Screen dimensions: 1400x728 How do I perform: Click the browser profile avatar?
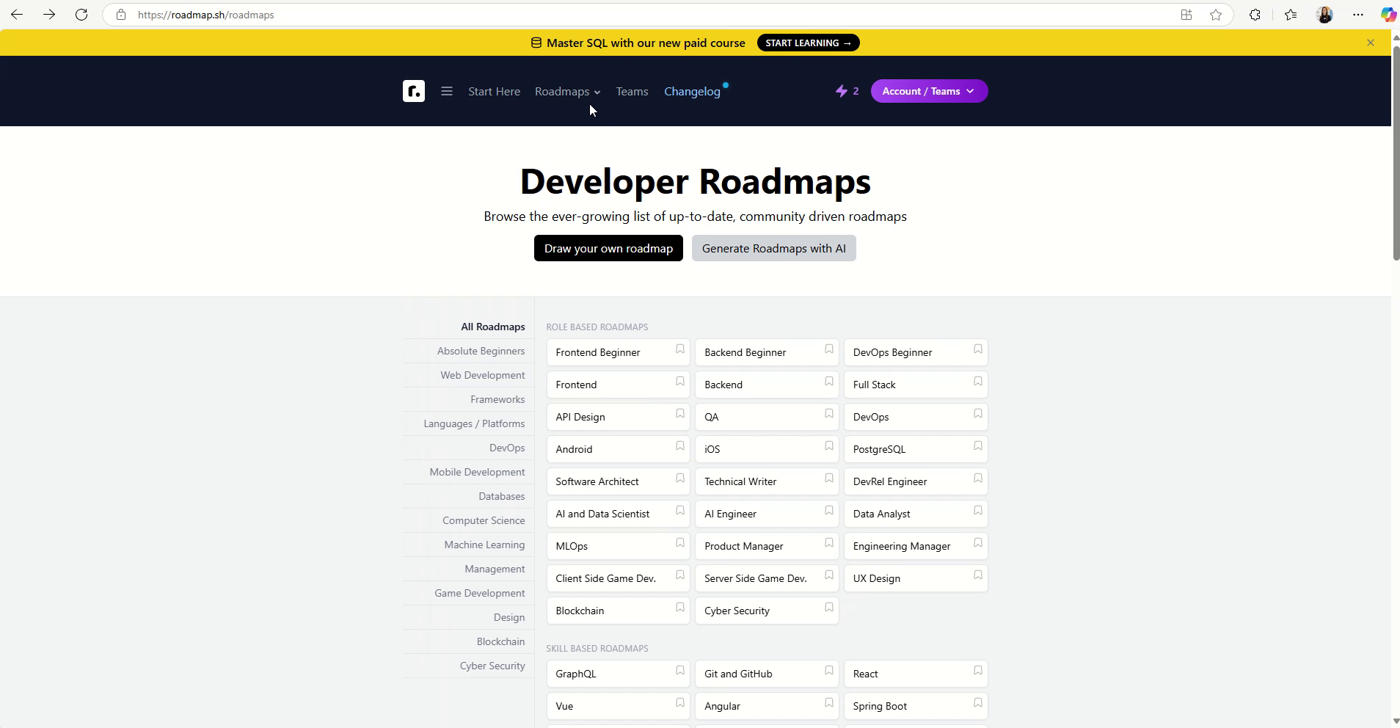1325,15
